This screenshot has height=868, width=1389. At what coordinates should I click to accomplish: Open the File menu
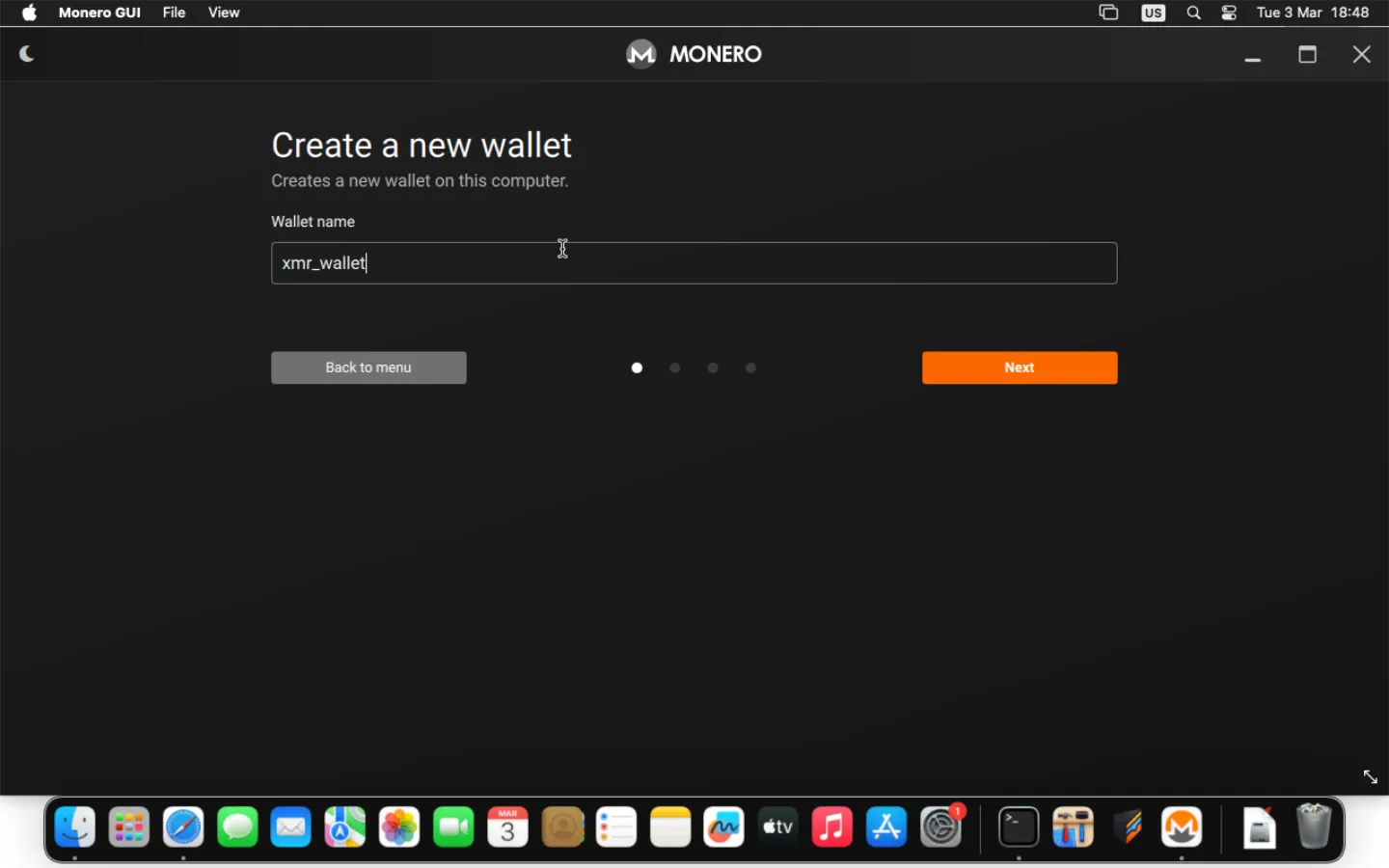174,13
